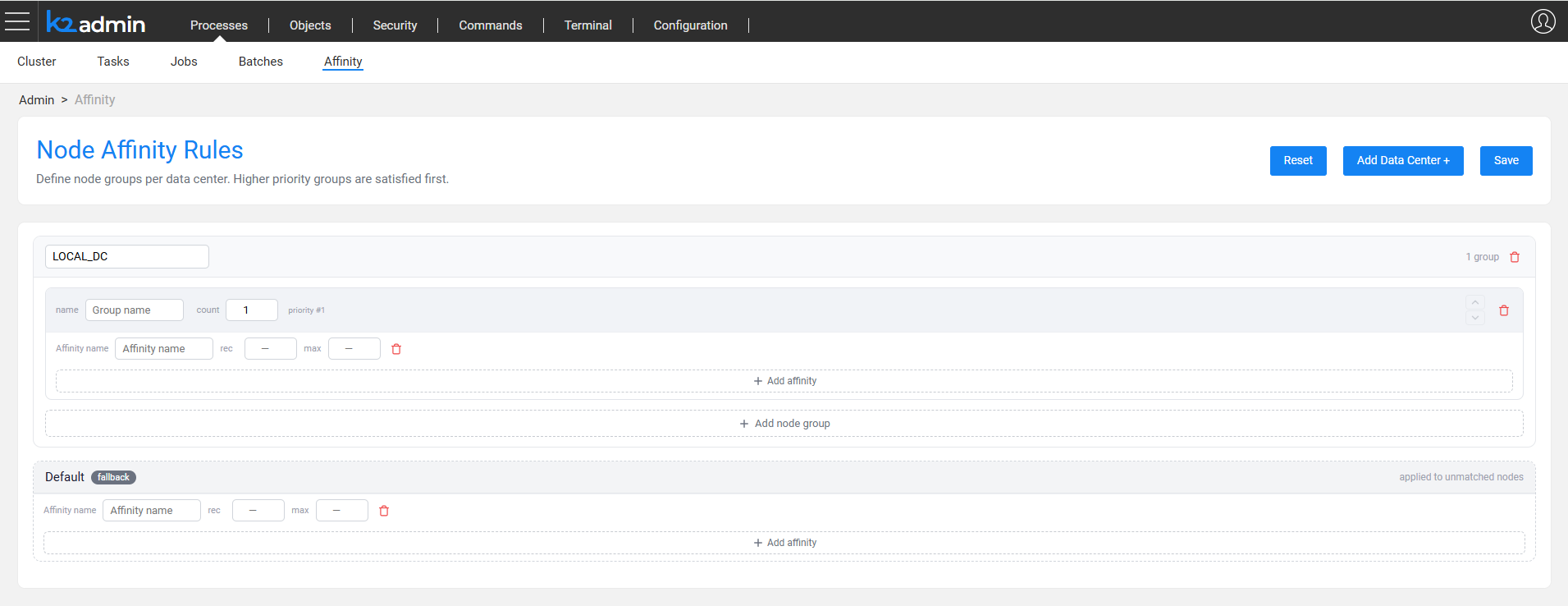Focus max field in Default section
This screenshot has width=1568, height=606.
point(342,511)
